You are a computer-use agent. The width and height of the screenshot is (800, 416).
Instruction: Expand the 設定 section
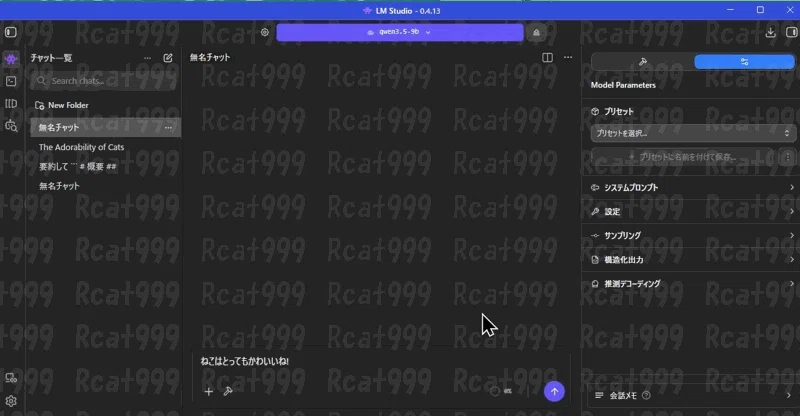(693, 211)
